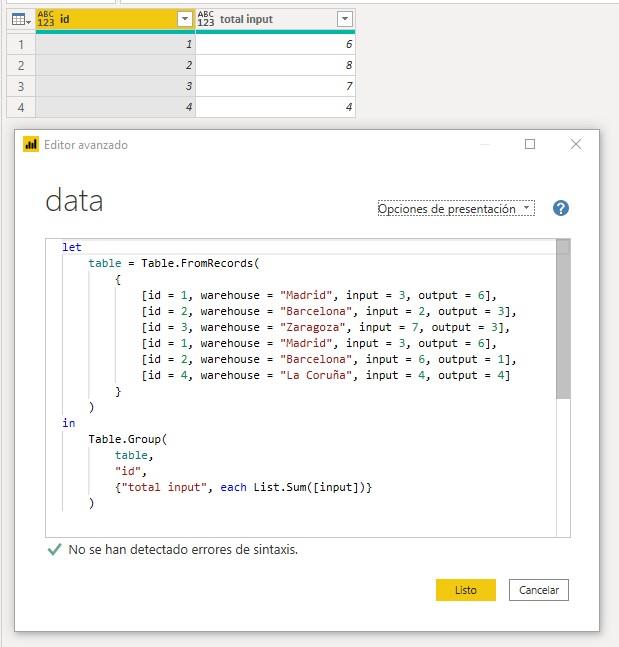Click the total input cell showing 8
The image size is (619, 647).
coord(275,65)
